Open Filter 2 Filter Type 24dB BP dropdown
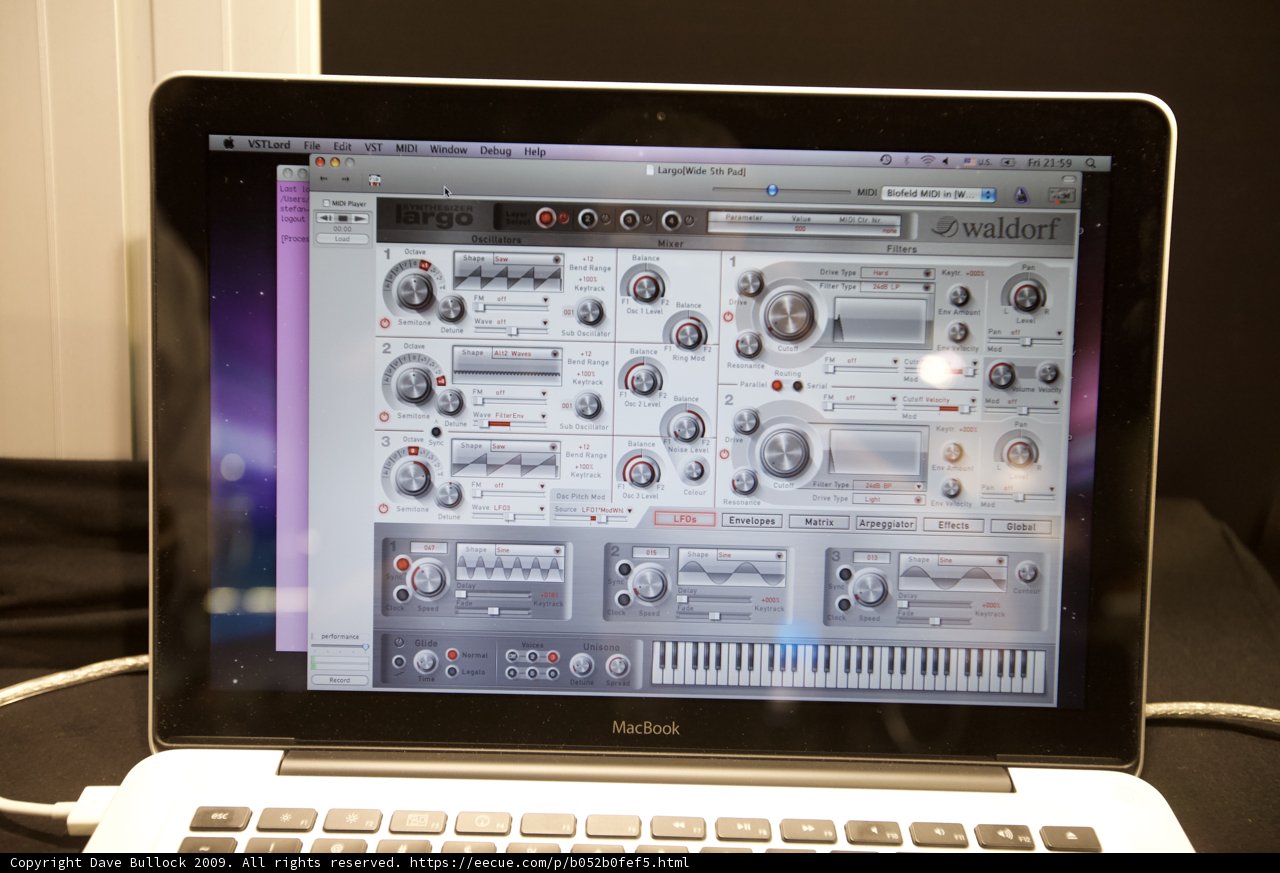 click(x=889, y=485)
